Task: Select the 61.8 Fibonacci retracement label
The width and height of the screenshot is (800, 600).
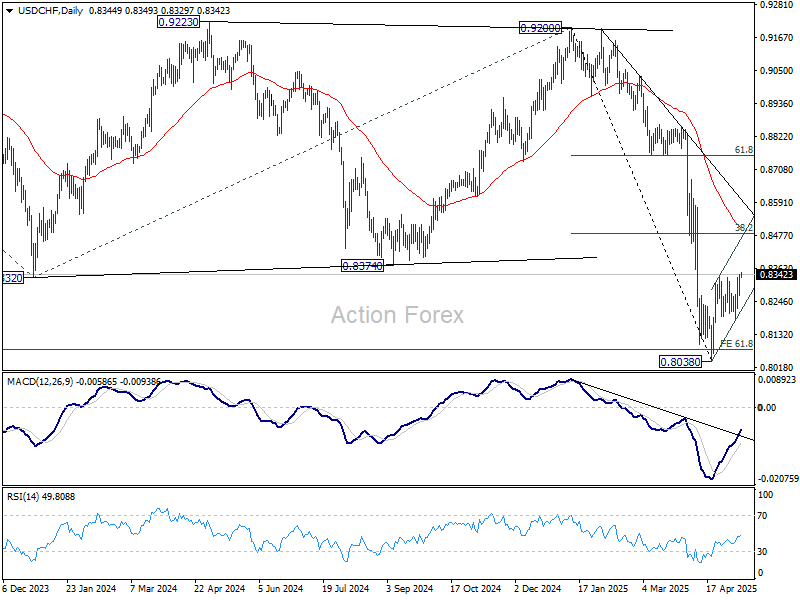Action: click(743, 150)
